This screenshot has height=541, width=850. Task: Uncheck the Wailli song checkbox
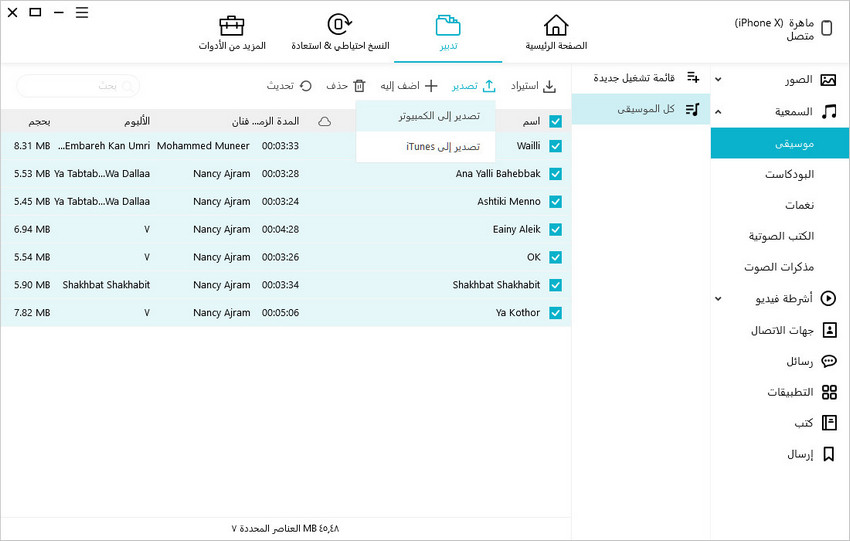555,146
